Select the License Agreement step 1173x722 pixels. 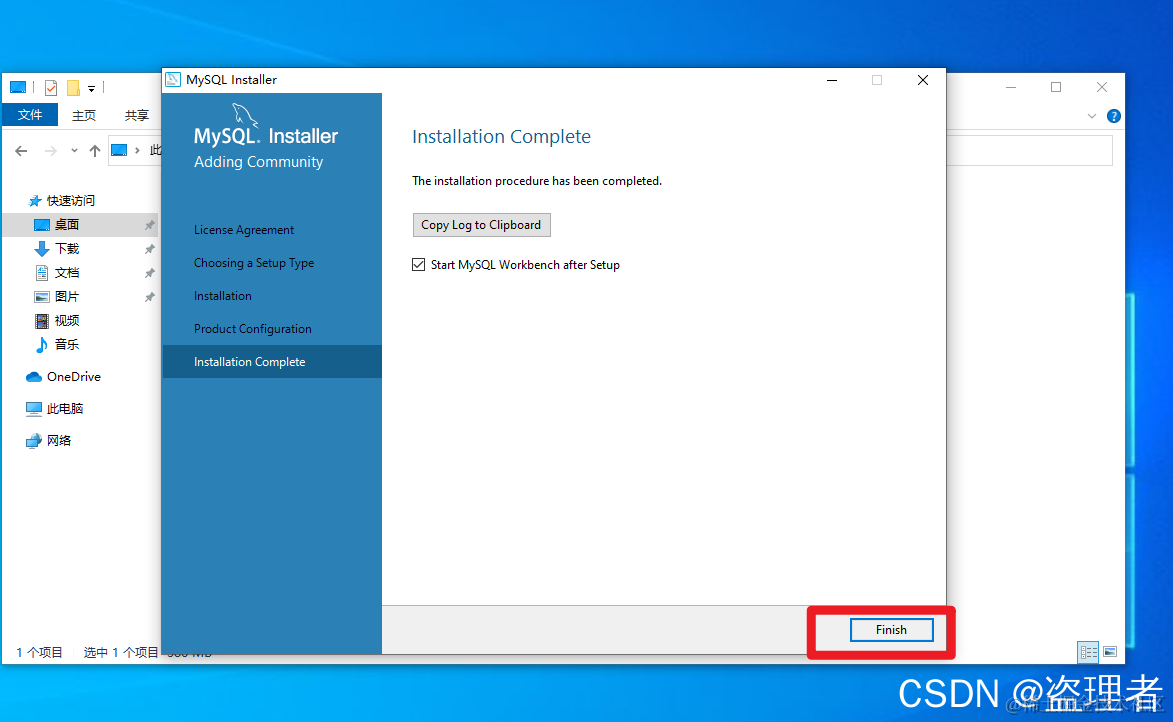[x=244, y=230]
